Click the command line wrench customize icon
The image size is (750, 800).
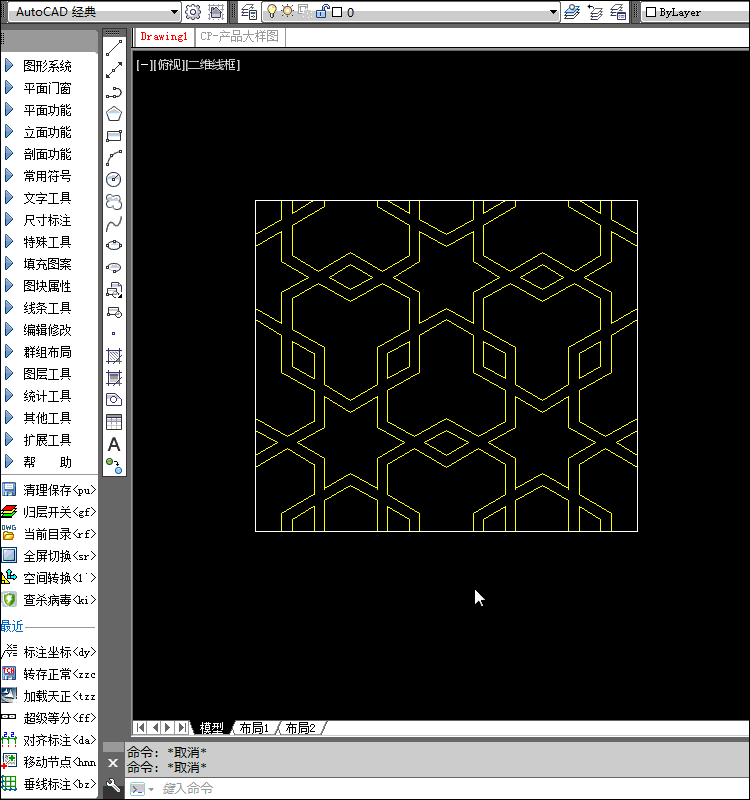[x=113, y=785]
